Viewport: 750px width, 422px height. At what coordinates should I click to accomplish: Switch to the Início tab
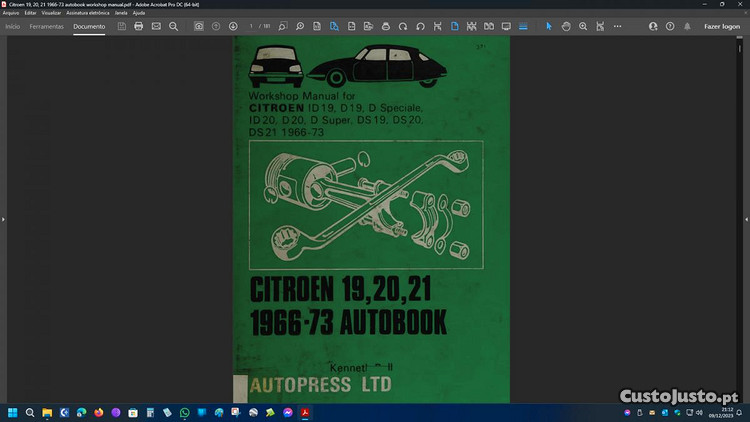(12, 26)
